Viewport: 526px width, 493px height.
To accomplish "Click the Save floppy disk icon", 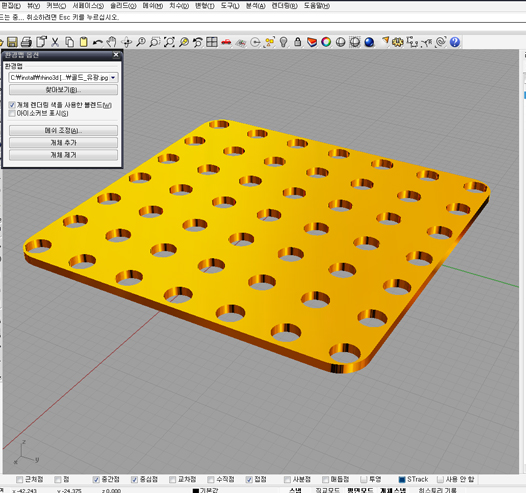I will pos(12,42).
